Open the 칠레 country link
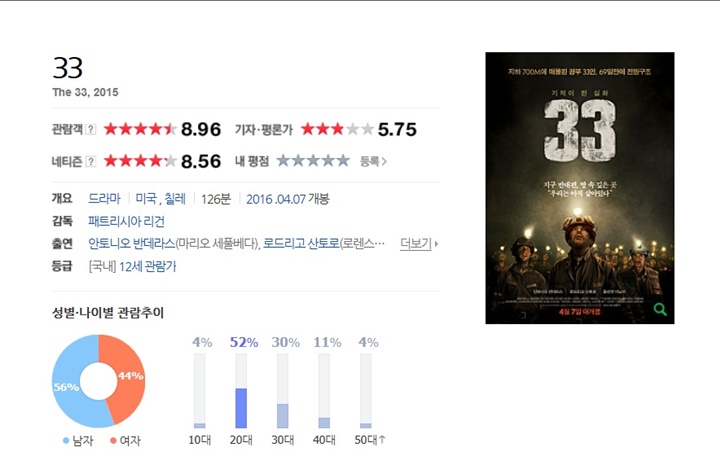The width and height of the screenshot is (720, 473). point(175,199)
